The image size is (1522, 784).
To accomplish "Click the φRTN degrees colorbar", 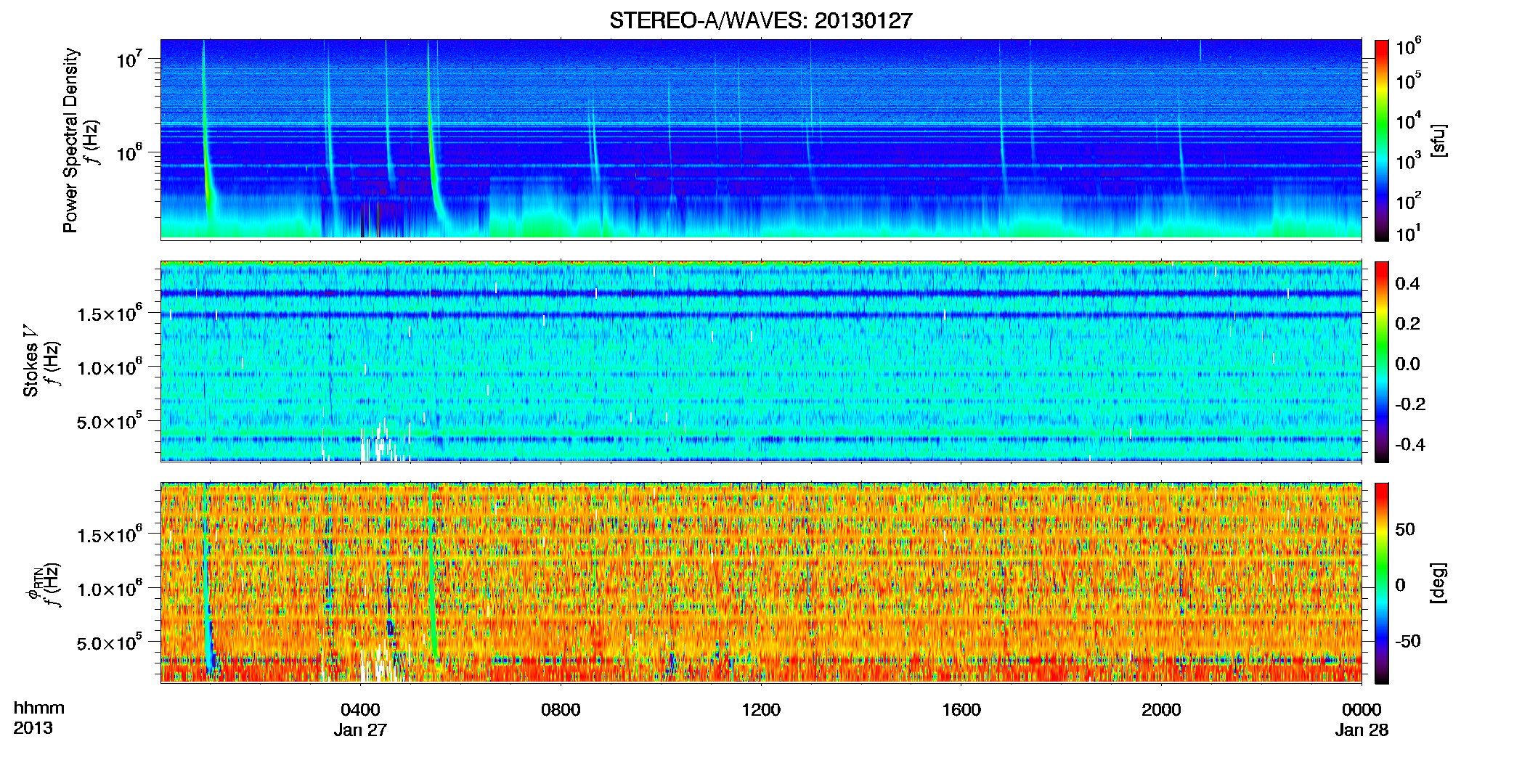I will coord(1382,583).
